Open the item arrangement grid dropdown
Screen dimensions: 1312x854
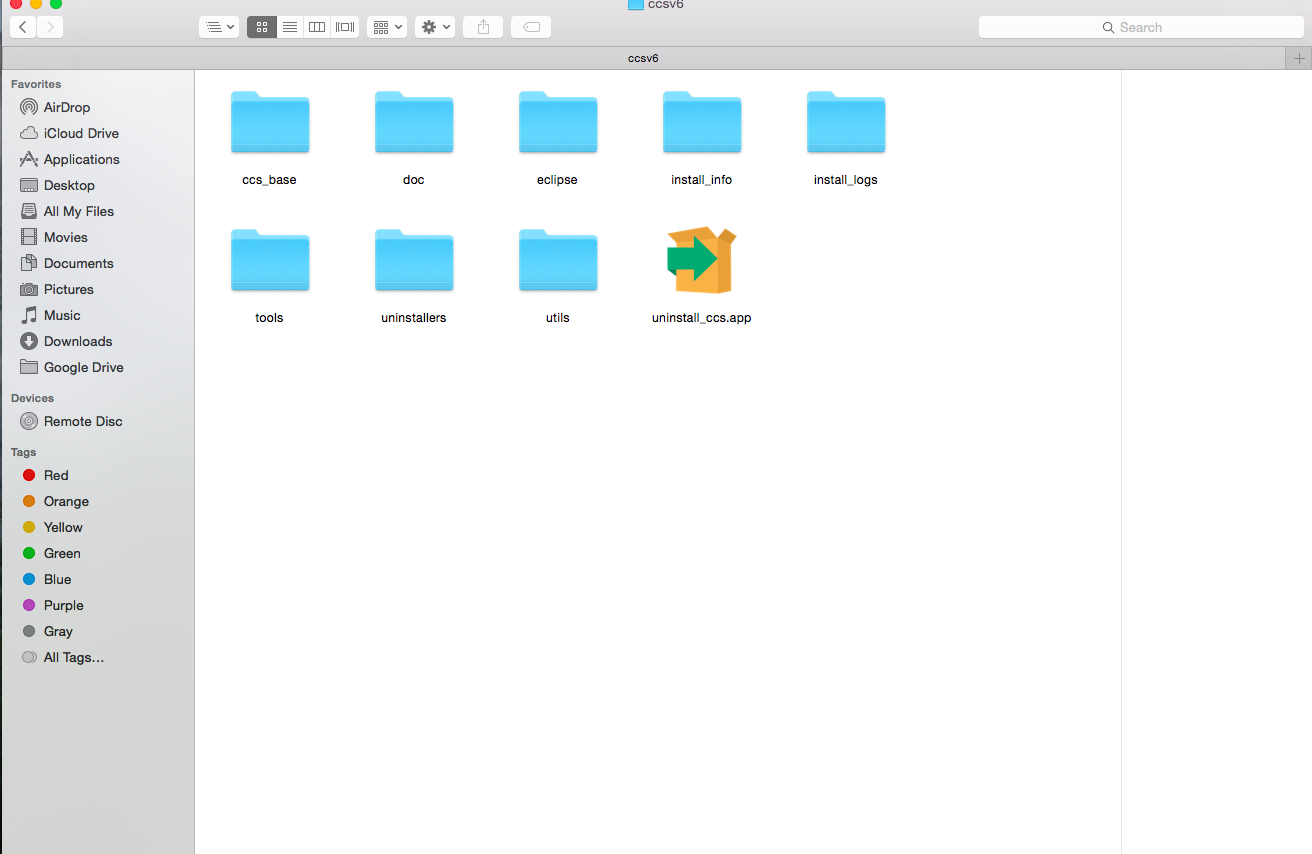coord(386,27)
